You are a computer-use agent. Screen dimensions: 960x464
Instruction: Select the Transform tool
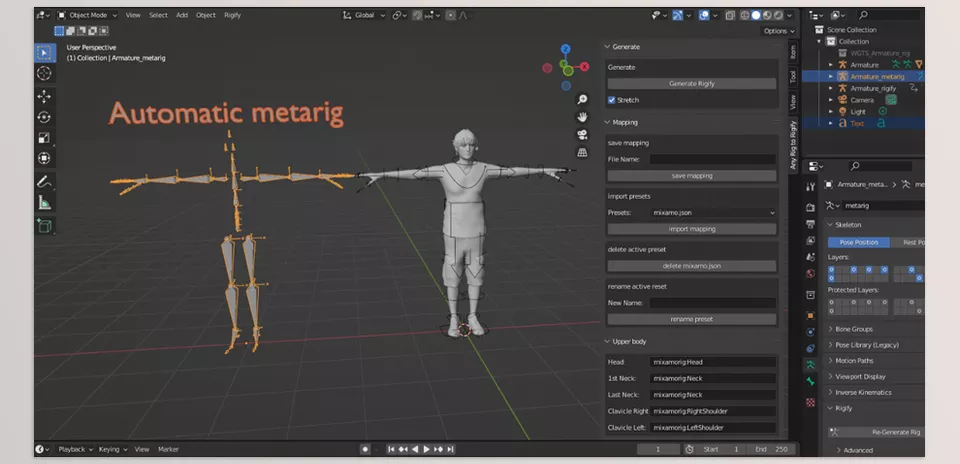[45, 159]
